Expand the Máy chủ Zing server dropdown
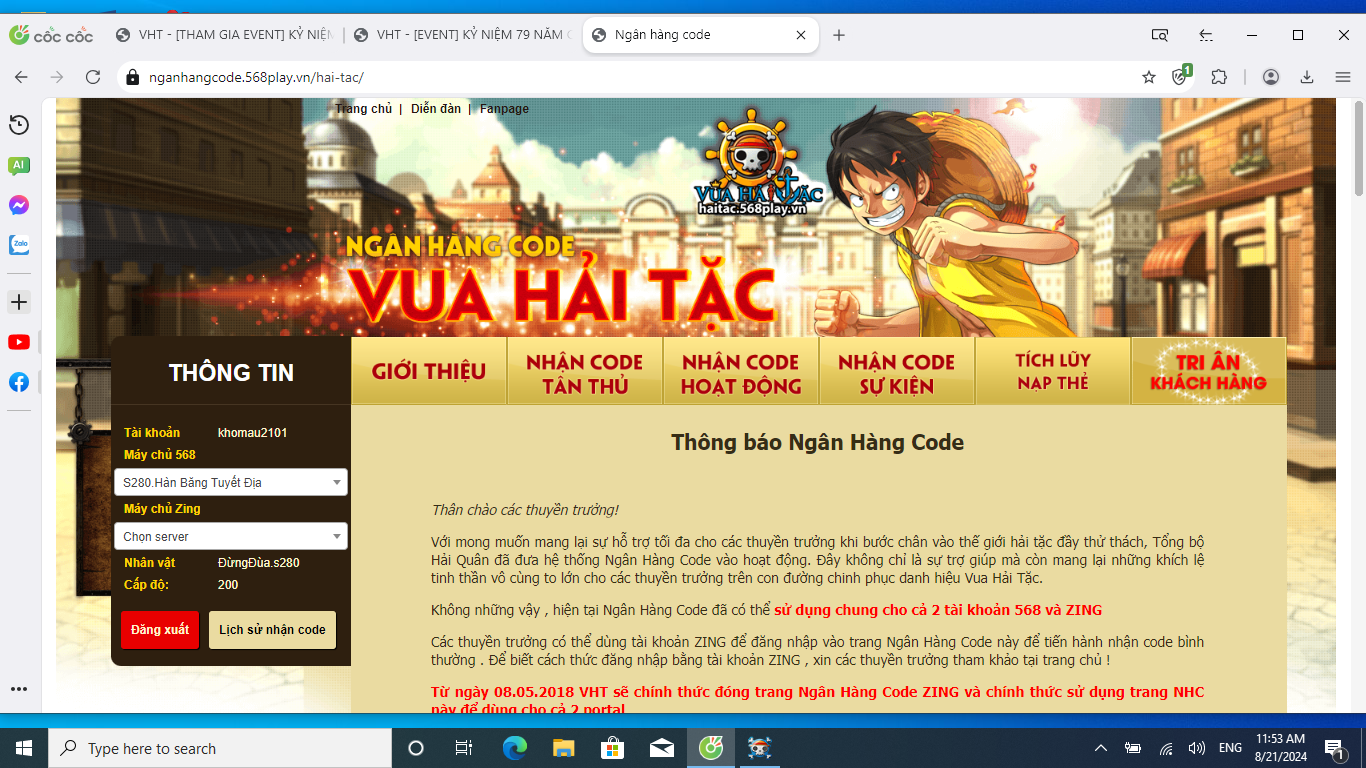 231,536
